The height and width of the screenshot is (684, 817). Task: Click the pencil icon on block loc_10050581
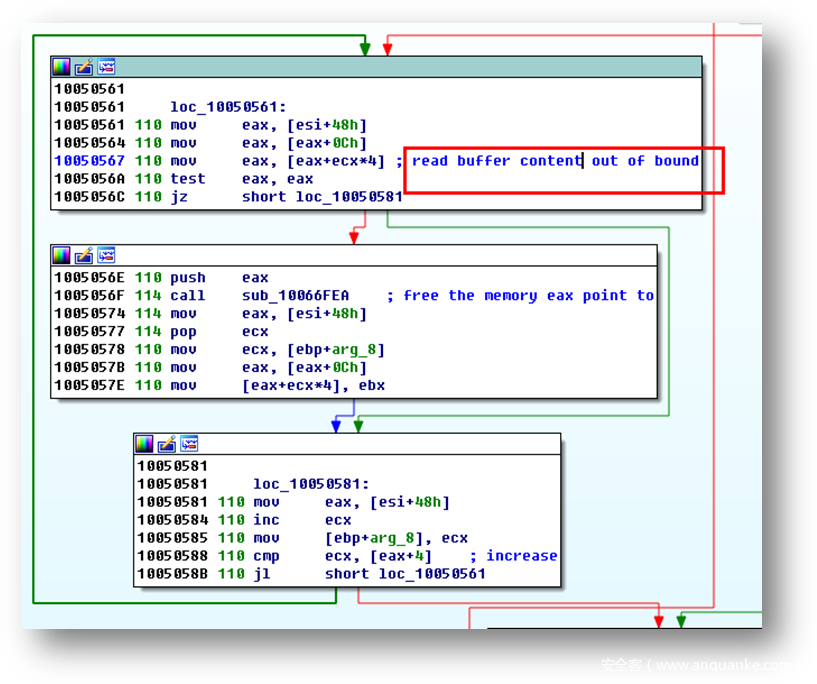click(167, 444)
